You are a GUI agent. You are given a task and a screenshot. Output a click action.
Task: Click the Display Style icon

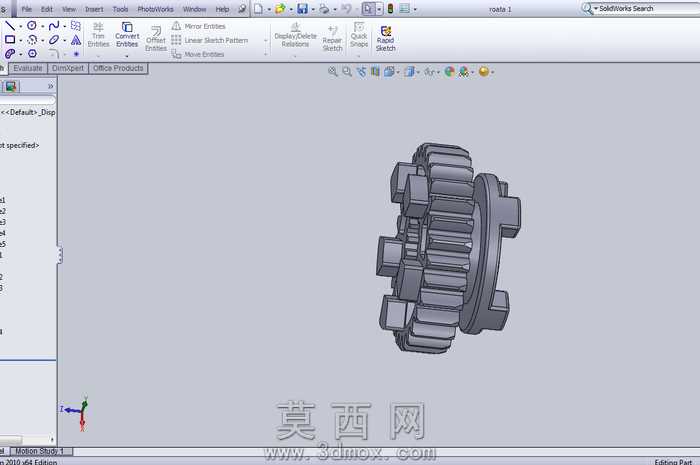tap(409, 71)
